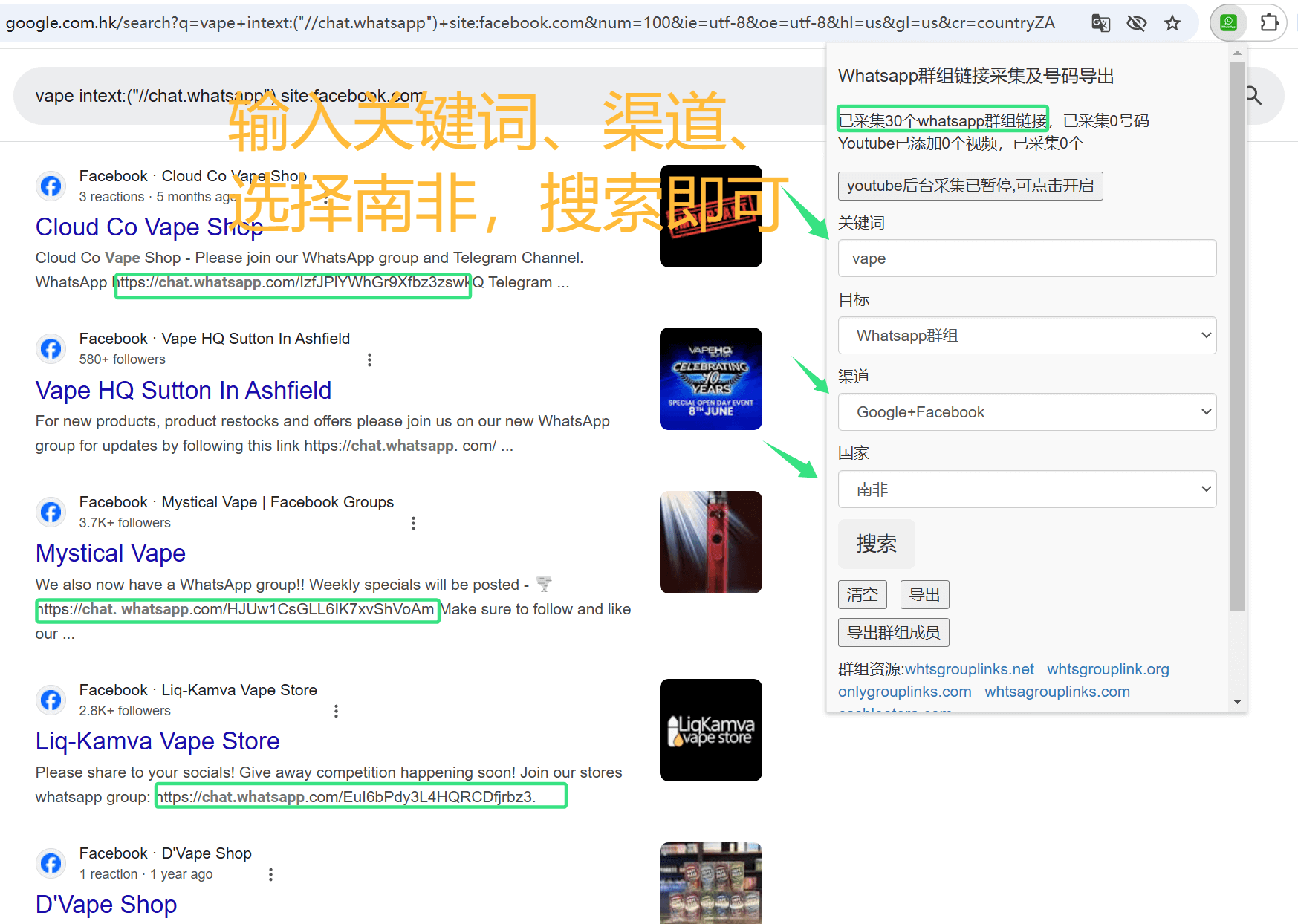Click the Mystical Vape red device thumbnail
This screenshot has height=924, width=1298.
click(x=711, y=542)
